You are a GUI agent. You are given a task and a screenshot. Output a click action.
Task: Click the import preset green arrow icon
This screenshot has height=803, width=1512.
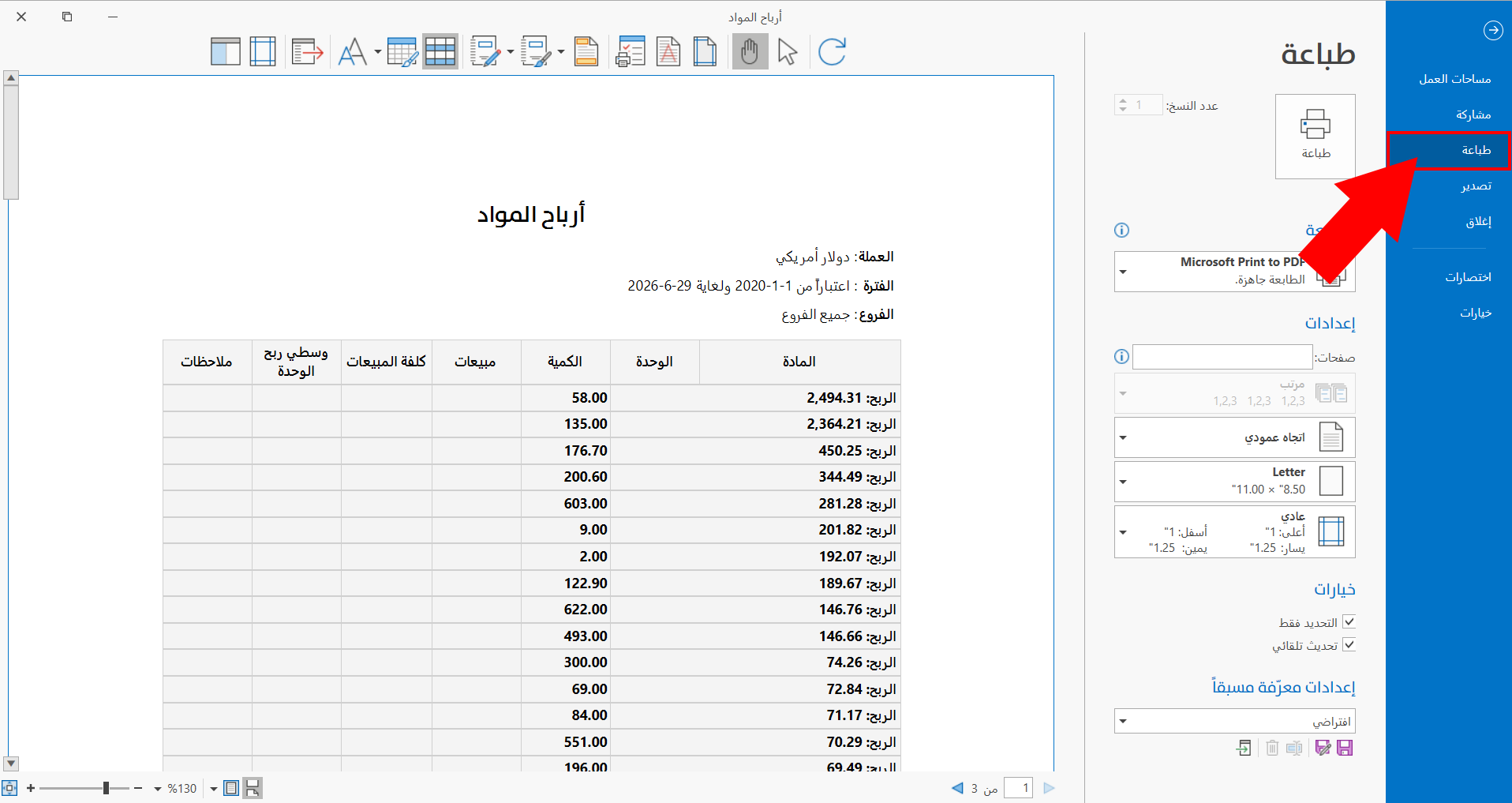pyautogui.click(x=1244, y=748)
